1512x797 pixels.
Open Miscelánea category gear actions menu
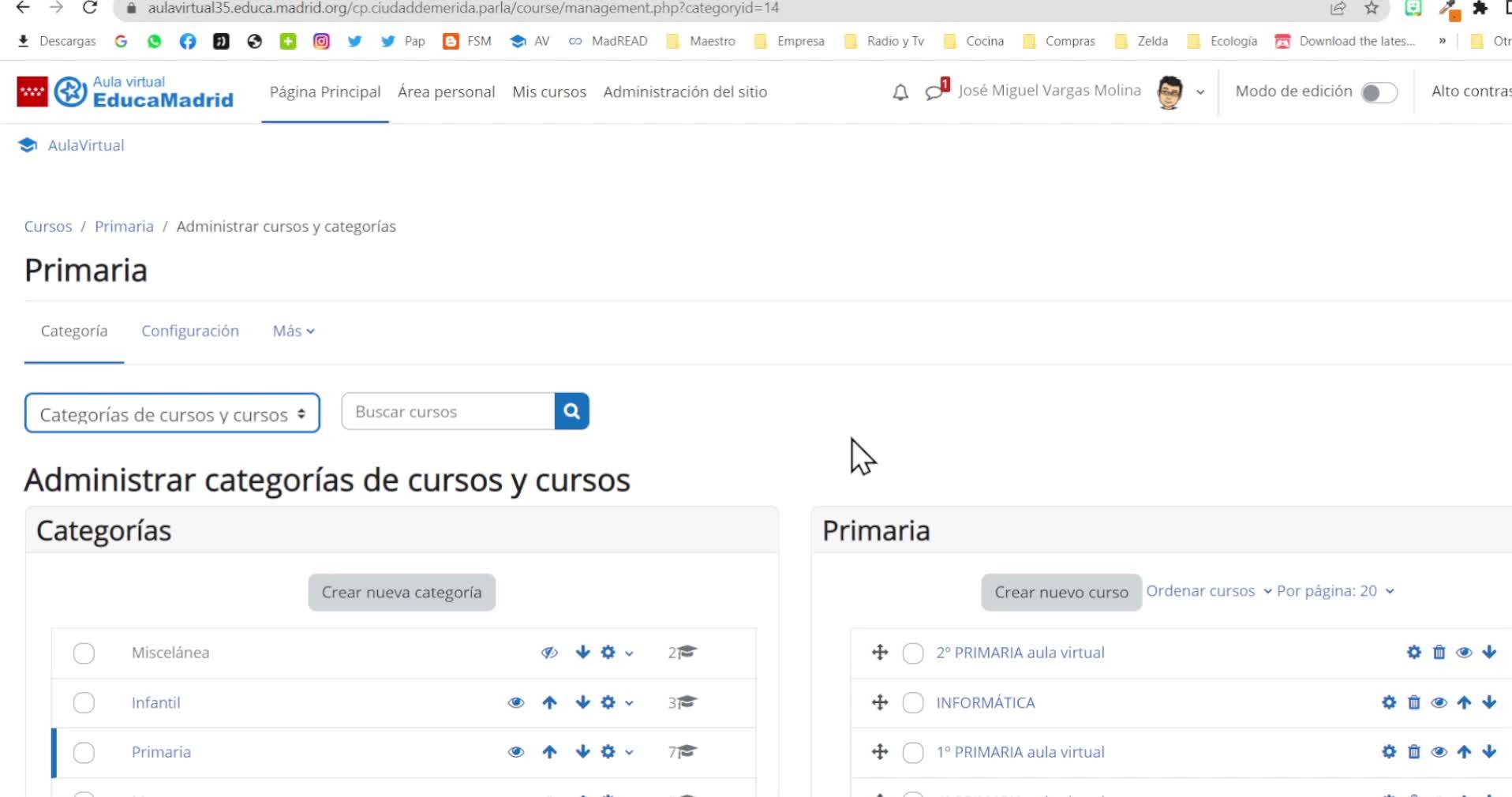(x=616, y=653)
